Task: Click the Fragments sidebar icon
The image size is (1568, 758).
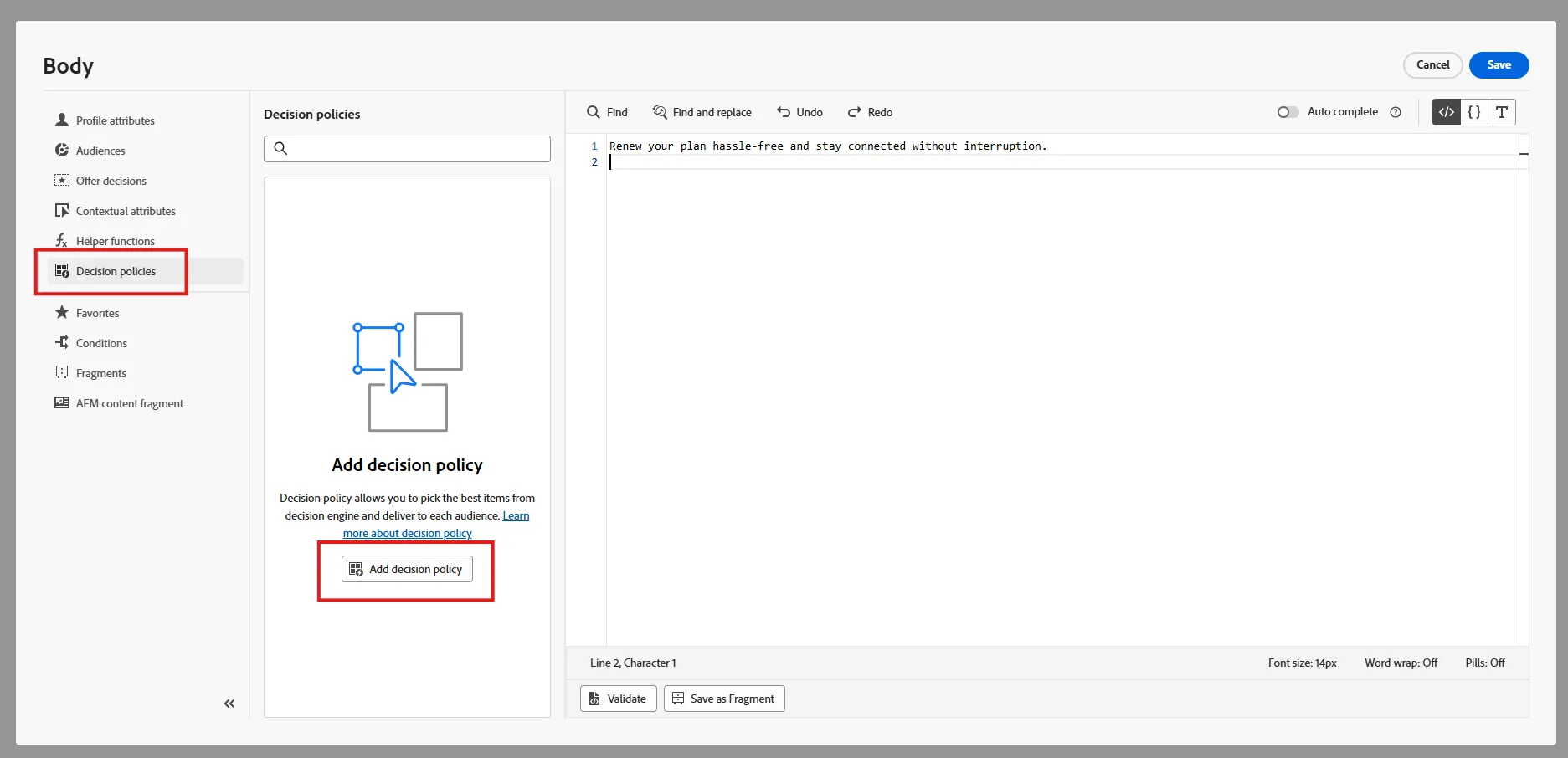Action: (62, 372)
